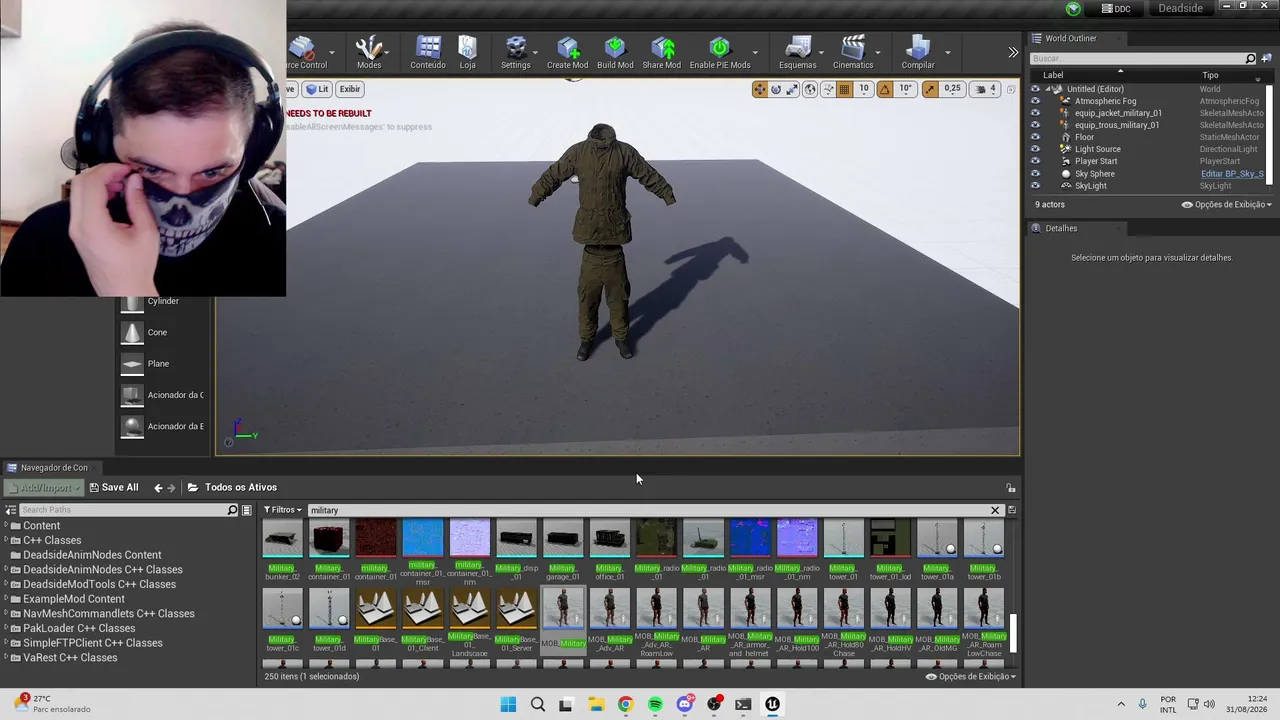This screenshot has width=1280, height=720.
Task: Click Enable PIE Mods toolbar icon
Action: click(x=720, y=52)
